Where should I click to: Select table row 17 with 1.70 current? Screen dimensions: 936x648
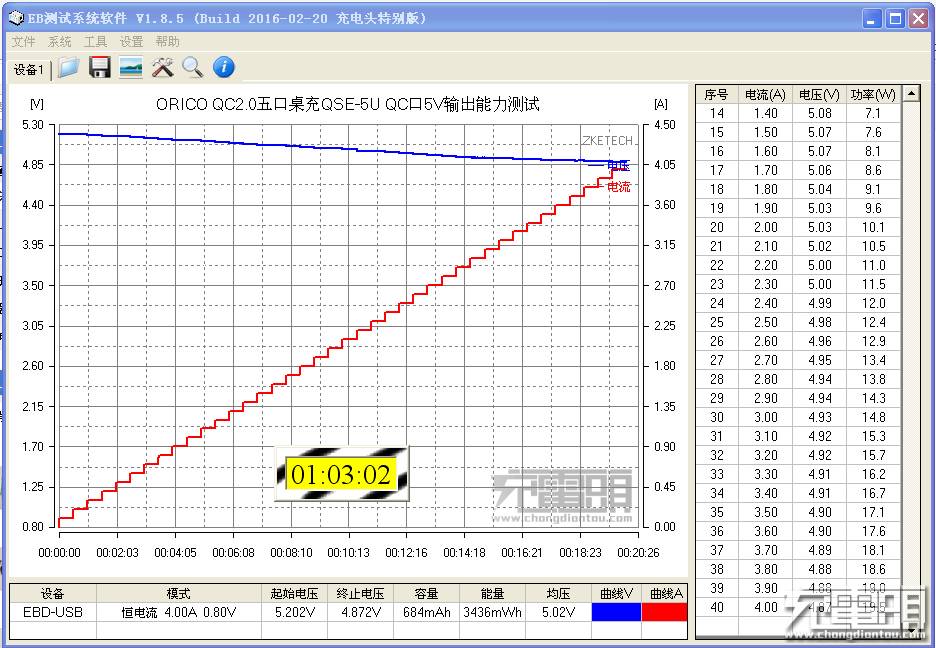point(799,171)
